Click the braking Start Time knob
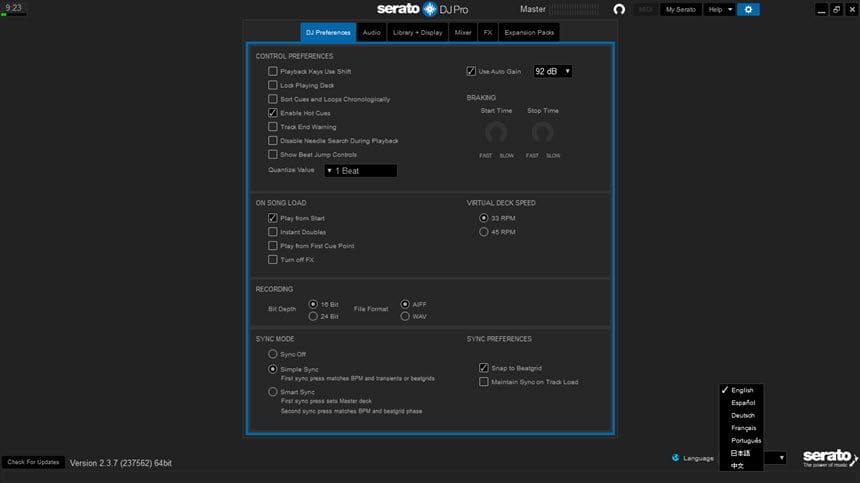The width and height of the screenshot is (860, 483). (496, 132)
